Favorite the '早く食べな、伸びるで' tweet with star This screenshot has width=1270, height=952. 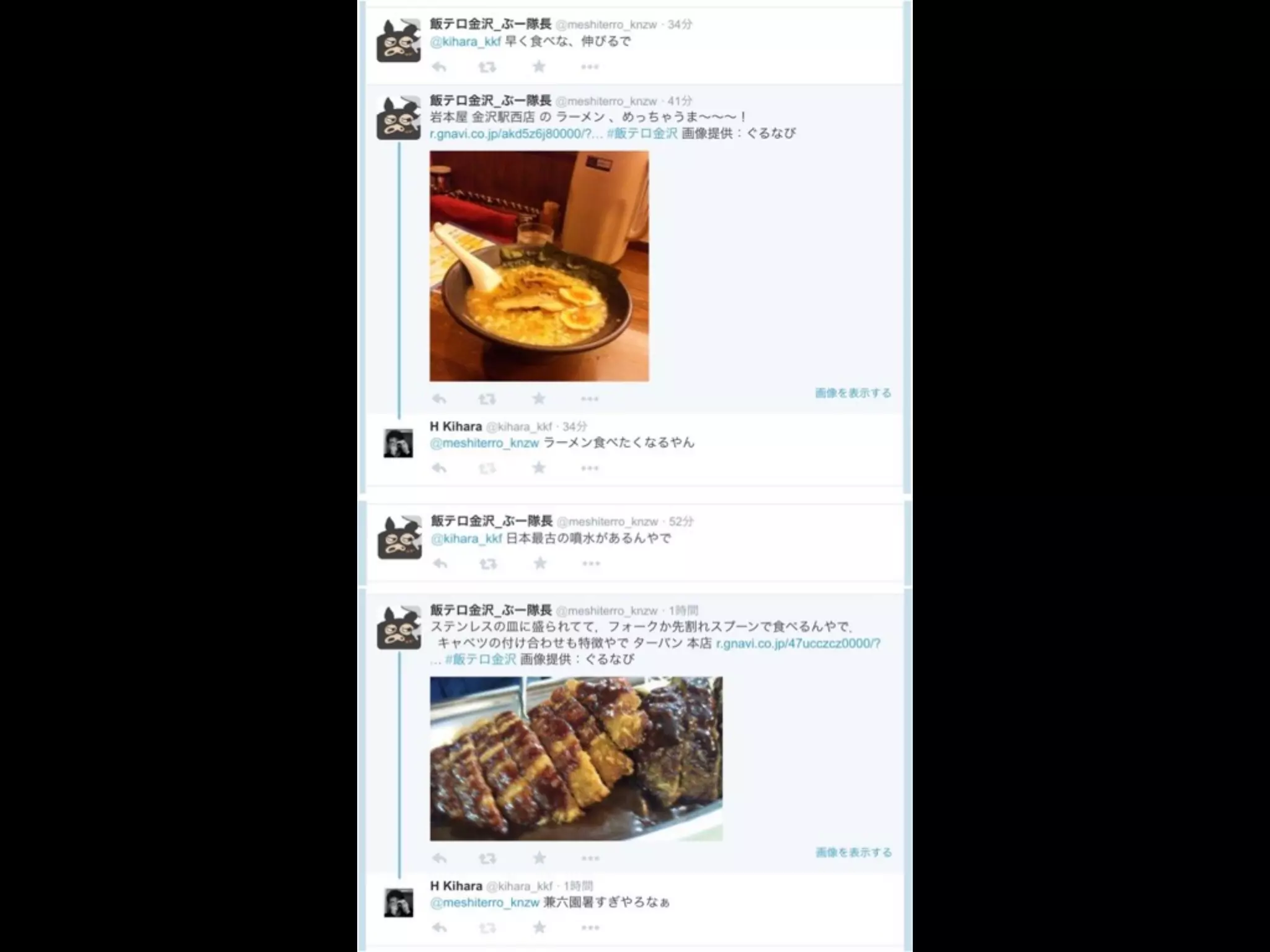(539, 66)
